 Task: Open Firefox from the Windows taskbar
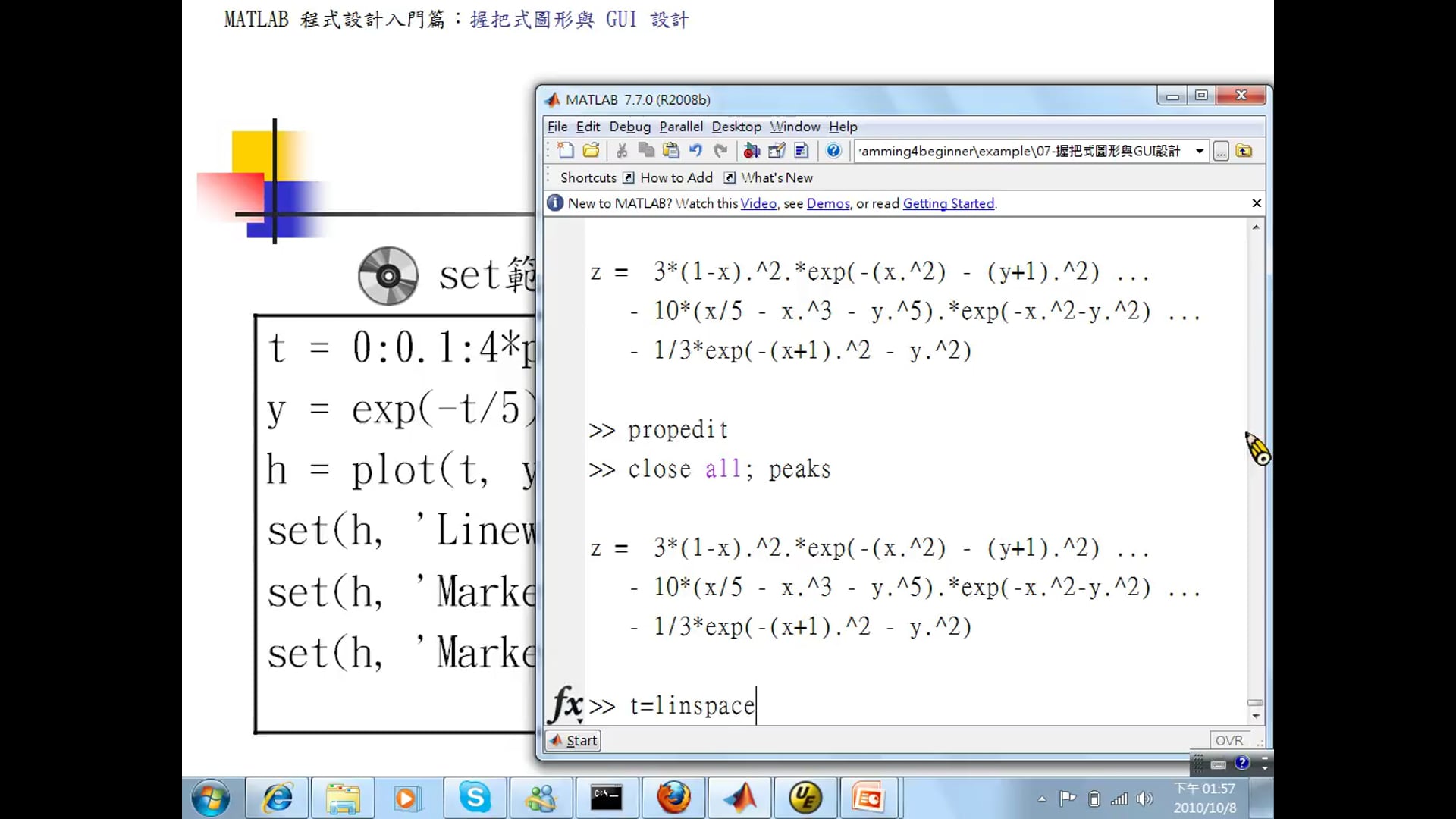[673, 798]
